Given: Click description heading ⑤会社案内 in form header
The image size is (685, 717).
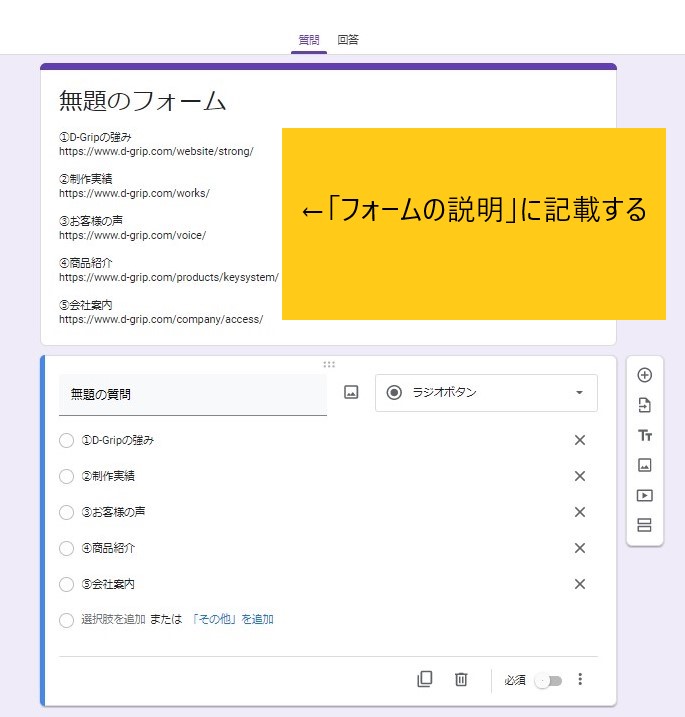Looking at the screenshot, I should (86, 305).
